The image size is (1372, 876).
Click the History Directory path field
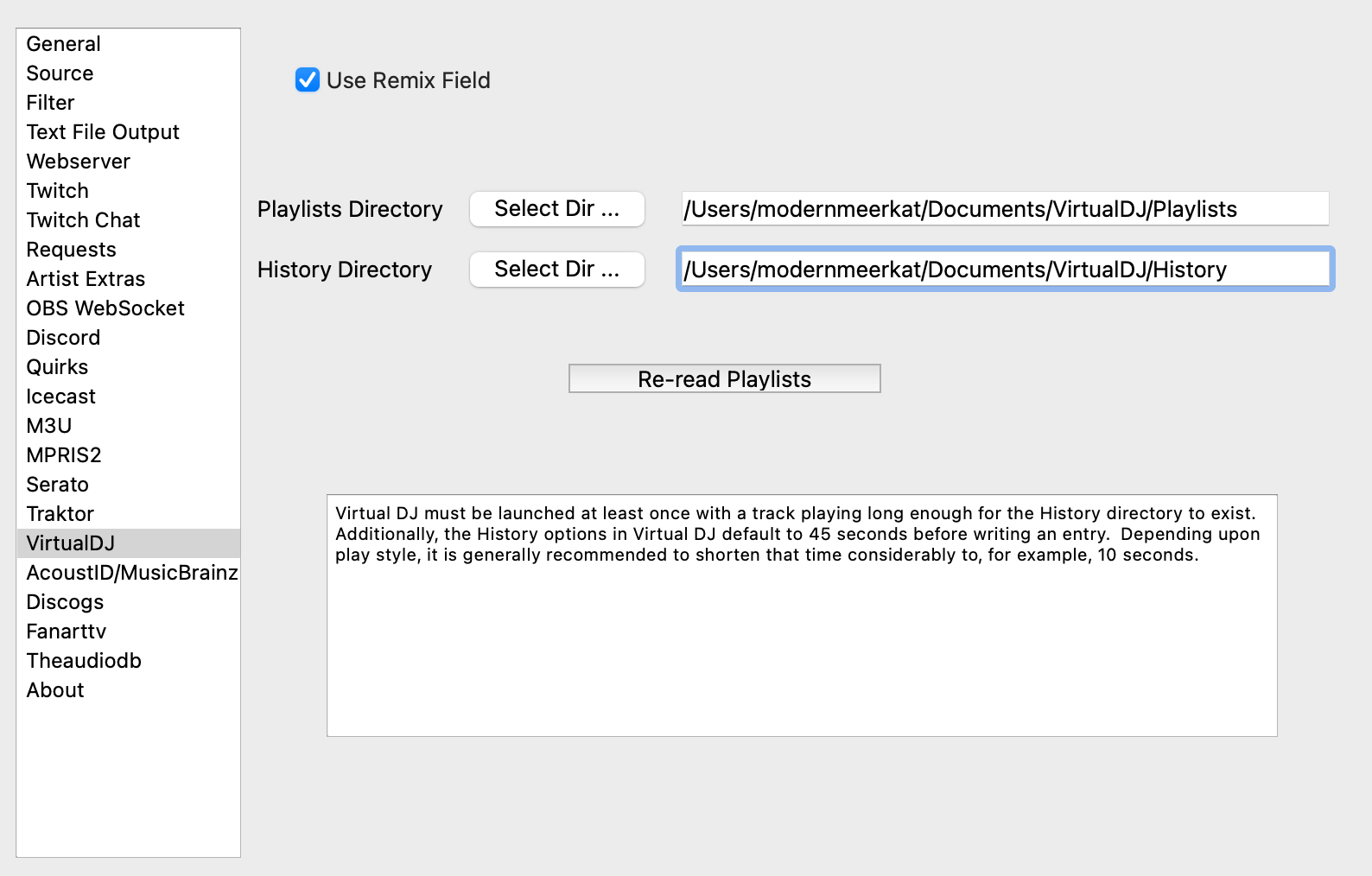coord(1004,270)
